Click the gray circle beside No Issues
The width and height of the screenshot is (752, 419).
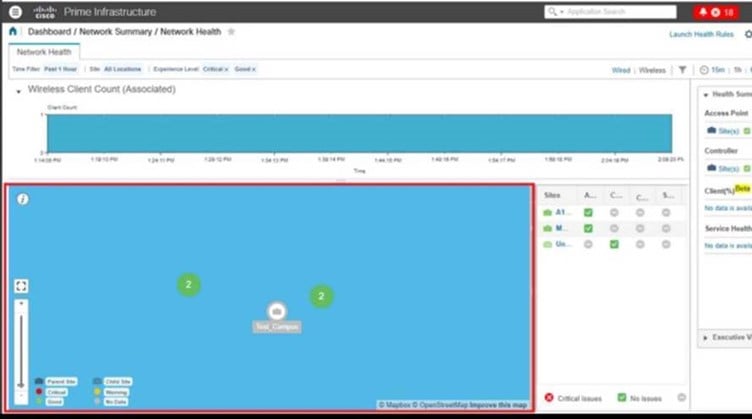tap(681, 397)
